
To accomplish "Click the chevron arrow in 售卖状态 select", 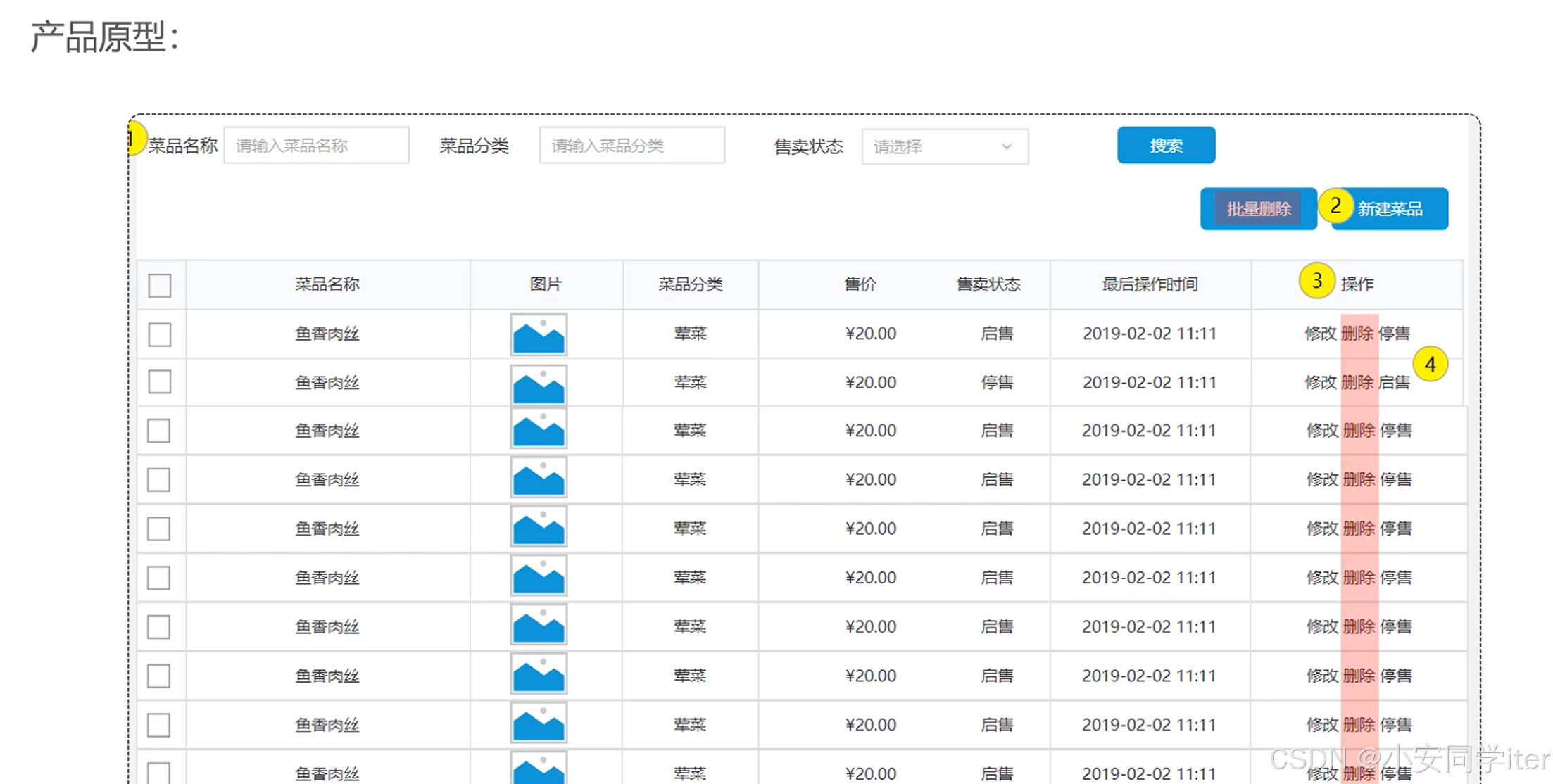I will pyautogui.click(x=1007, y=146).
